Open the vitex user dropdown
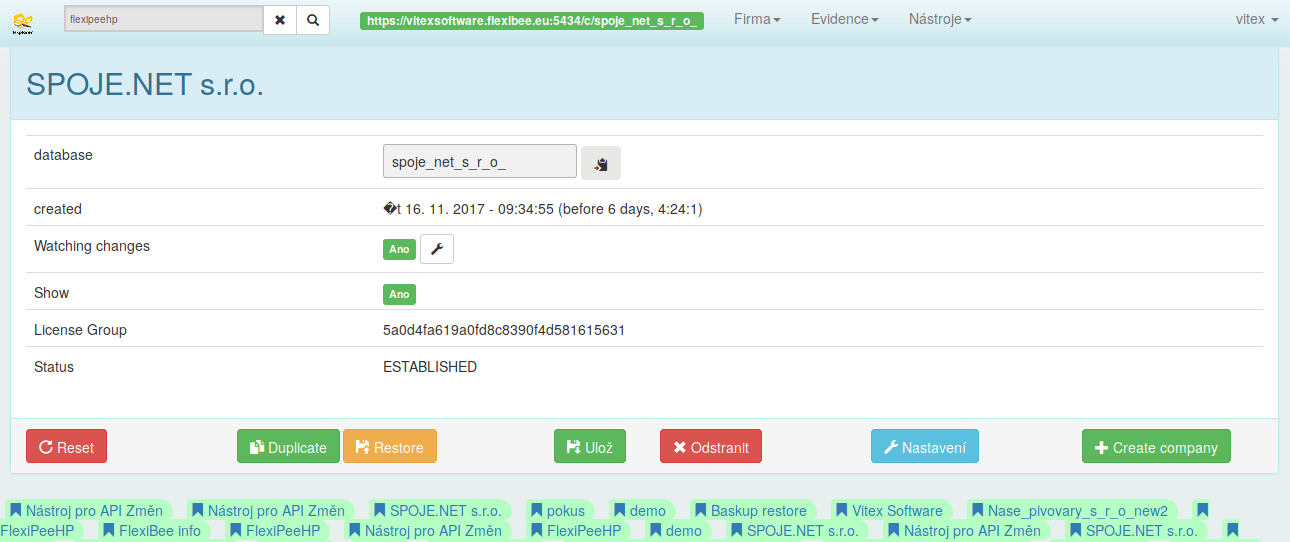The image size is (1290, 542). tap(1257, 19)
